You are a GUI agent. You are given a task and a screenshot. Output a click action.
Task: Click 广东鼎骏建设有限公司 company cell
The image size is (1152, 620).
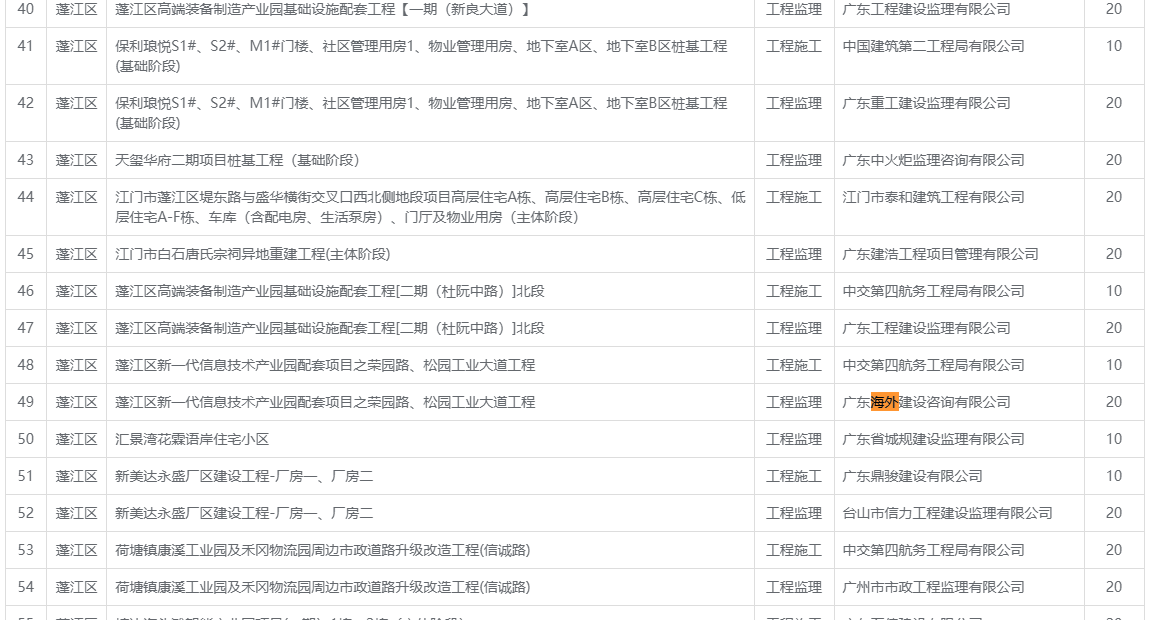(x=912, y=476)
